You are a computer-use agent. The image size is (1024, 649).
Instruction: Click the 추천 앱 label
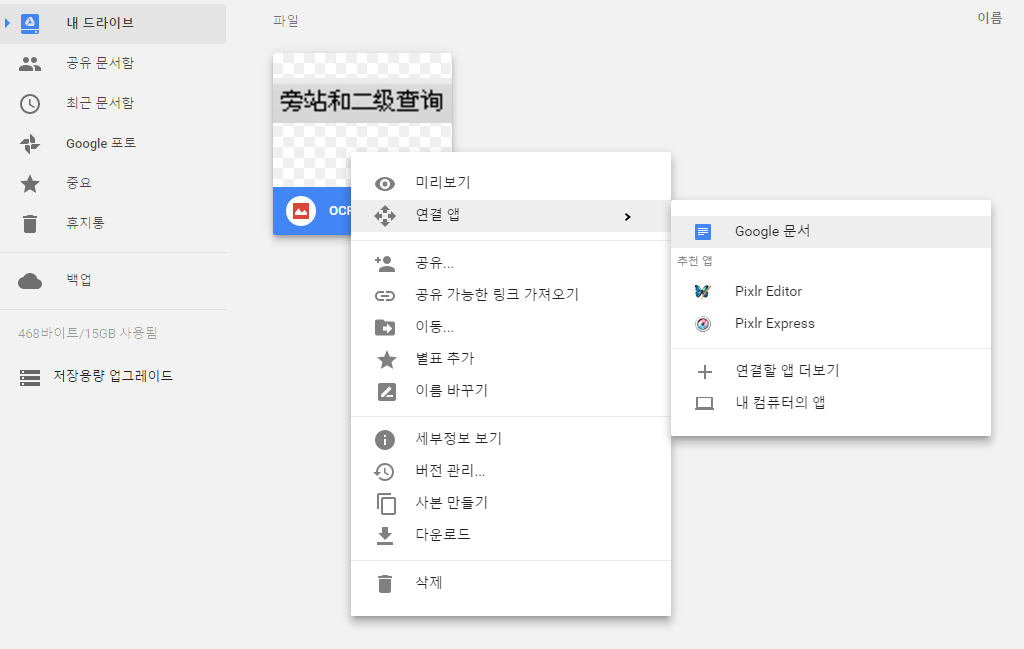pos(695,261)
